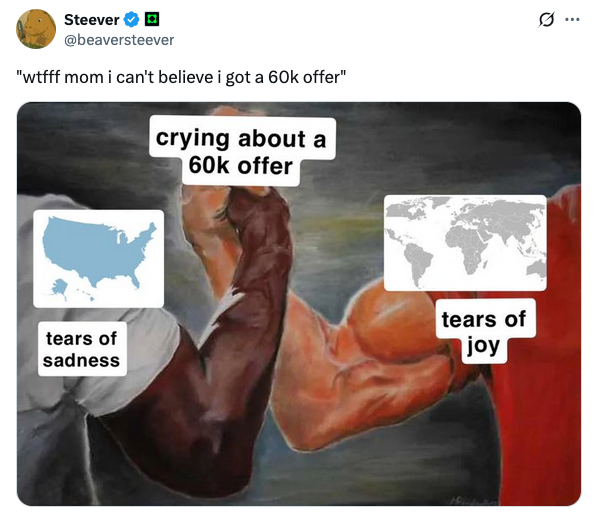Select the gray world map
Viewport: 597px width, 519px height.
[x=465, y=243]
